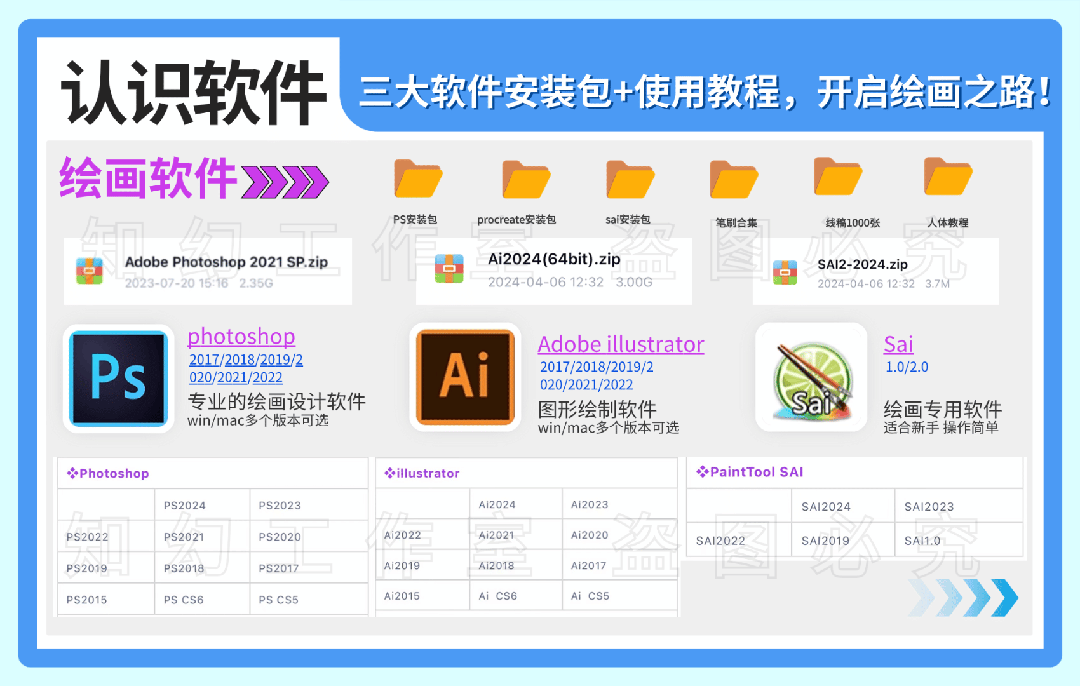Click the 专业的绘画设计软件 description
The image size is (1080, 686).
pyautogui.click(x=276, y=402)
